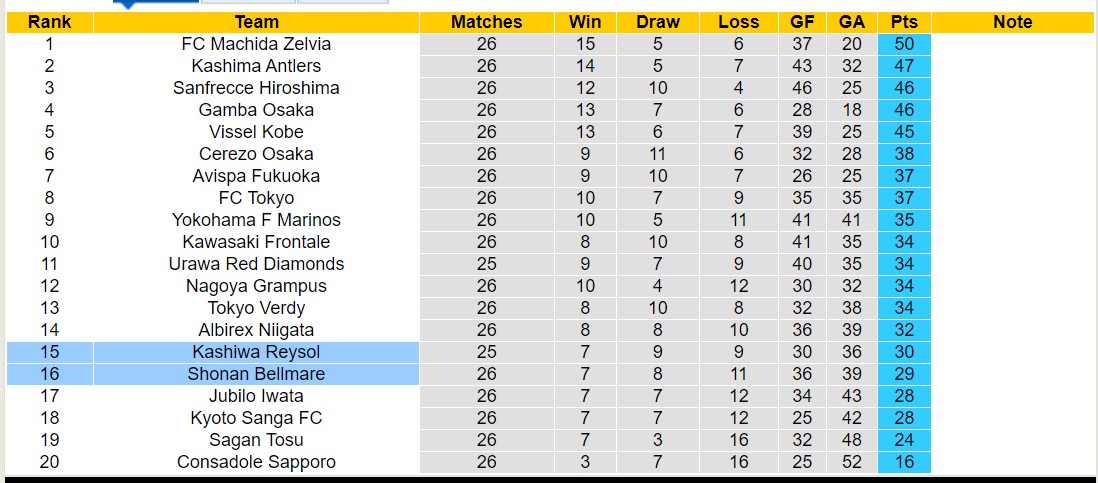Click on Urawa Red Diamonds team name

click(x=256, y=264)
